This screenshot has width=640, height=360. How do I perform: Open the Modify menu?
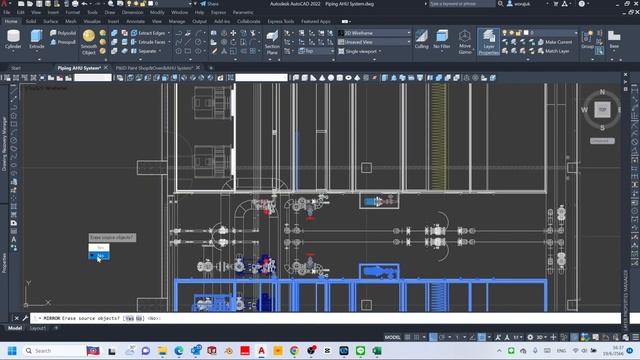(x=157, y=13)
